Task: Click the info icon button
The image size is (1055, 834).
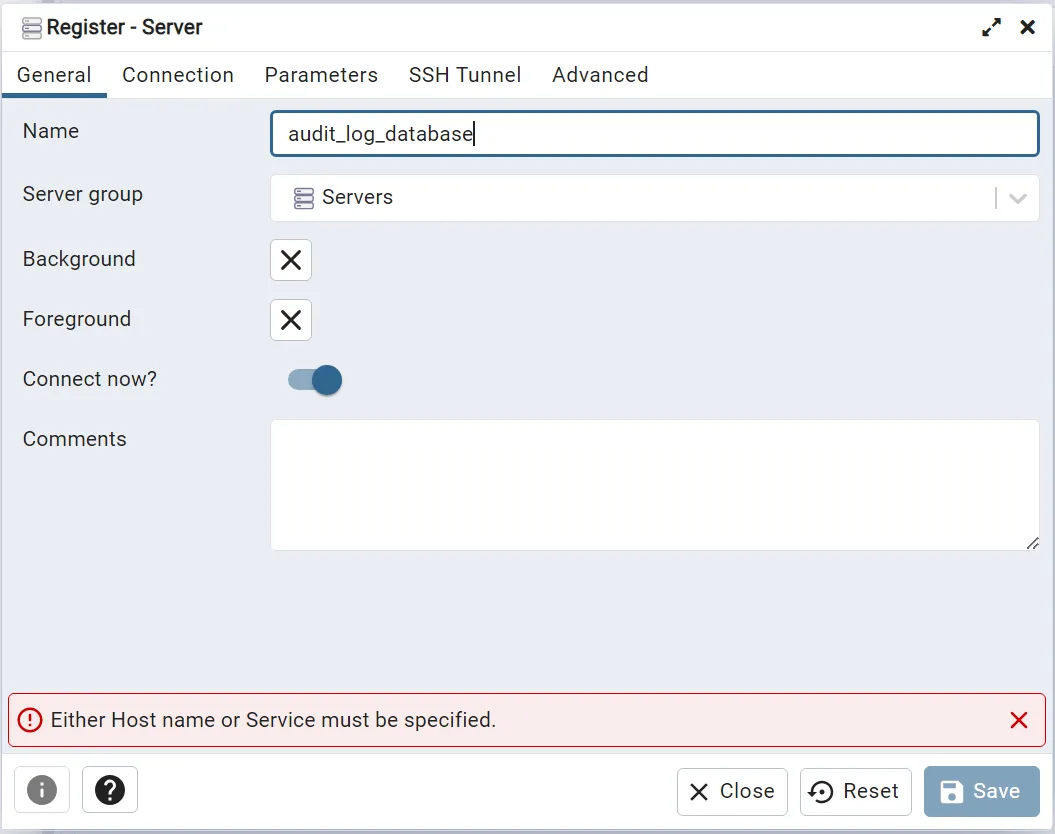Action: point(41,791)
